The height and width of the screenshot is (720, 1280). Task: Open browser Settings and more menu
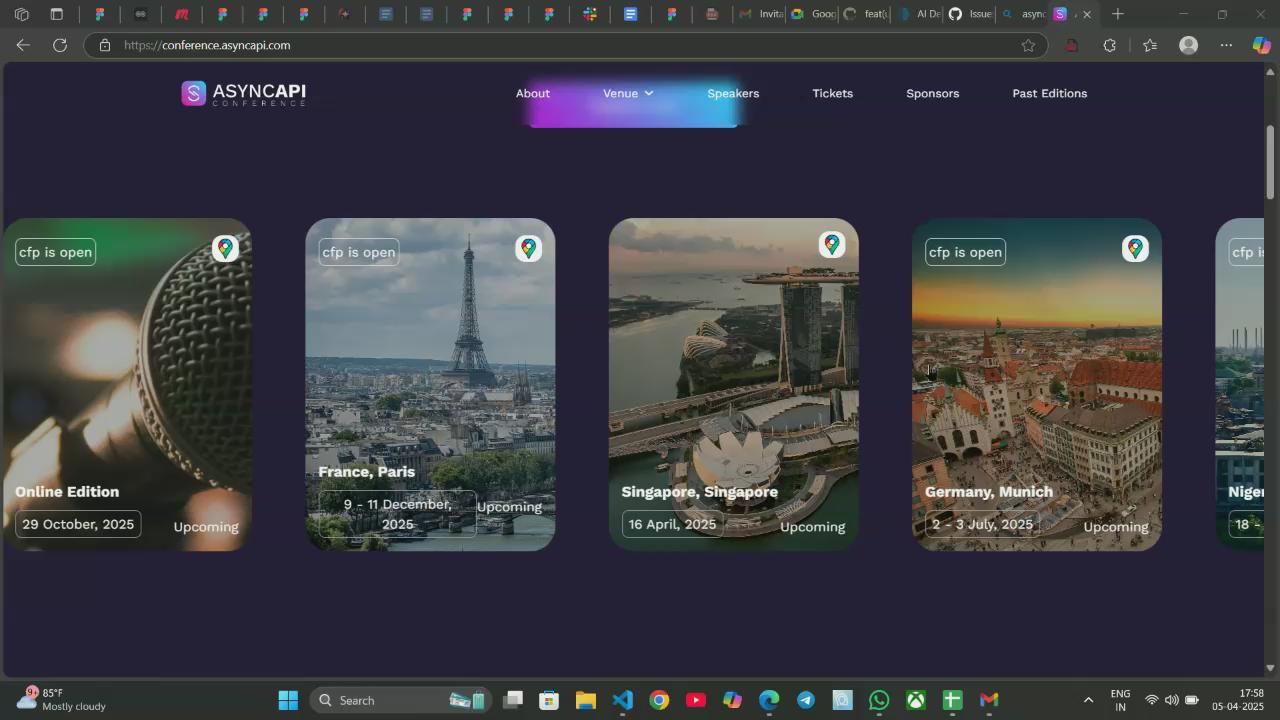point(1226,45)
